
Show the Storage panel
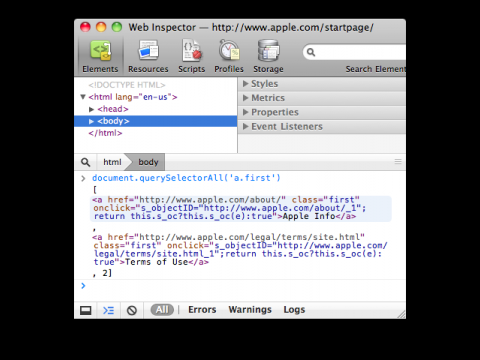(268, 56)
